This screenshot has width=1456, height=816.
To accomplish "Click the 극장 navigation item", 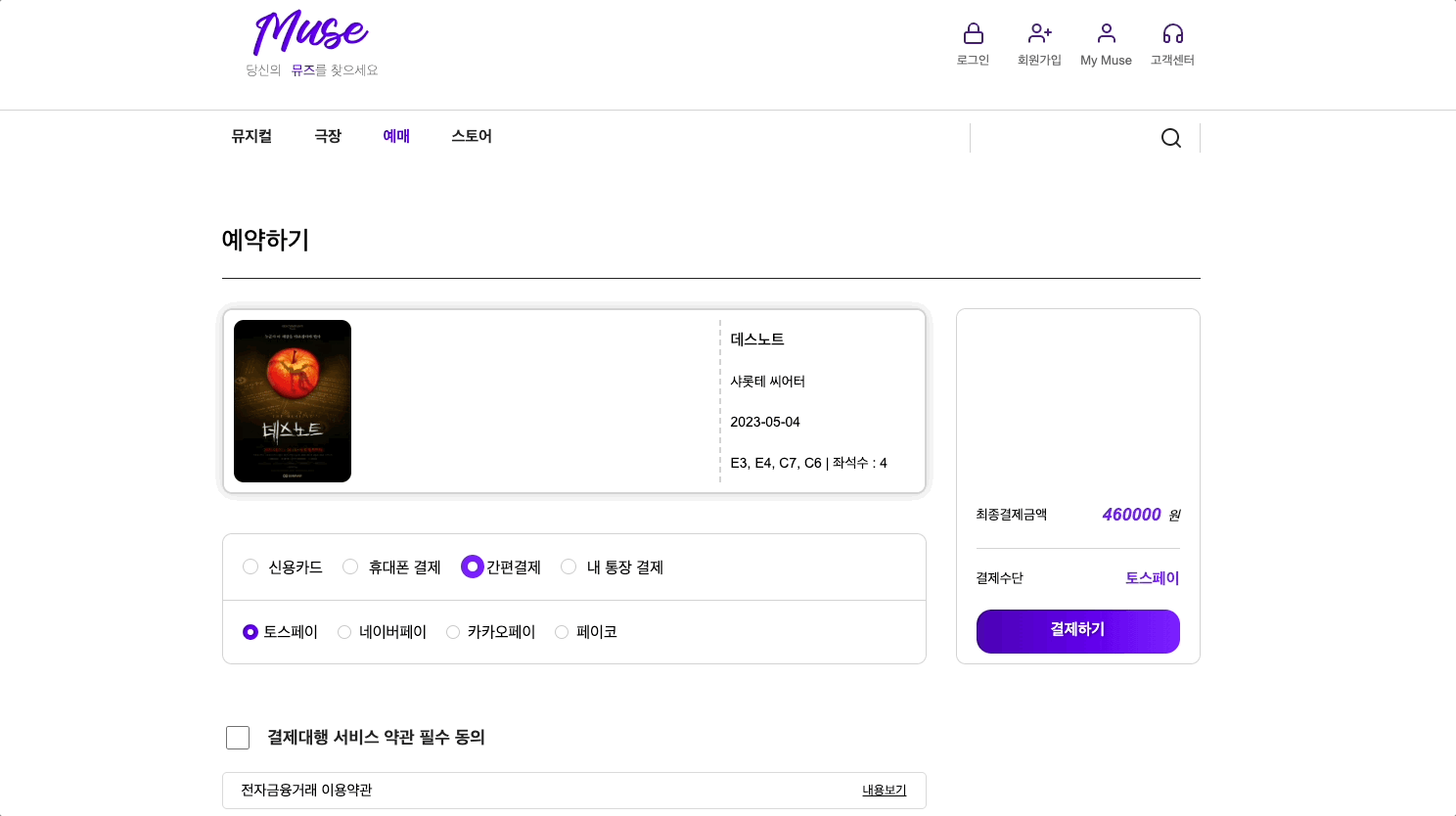I will coord(328,136).
